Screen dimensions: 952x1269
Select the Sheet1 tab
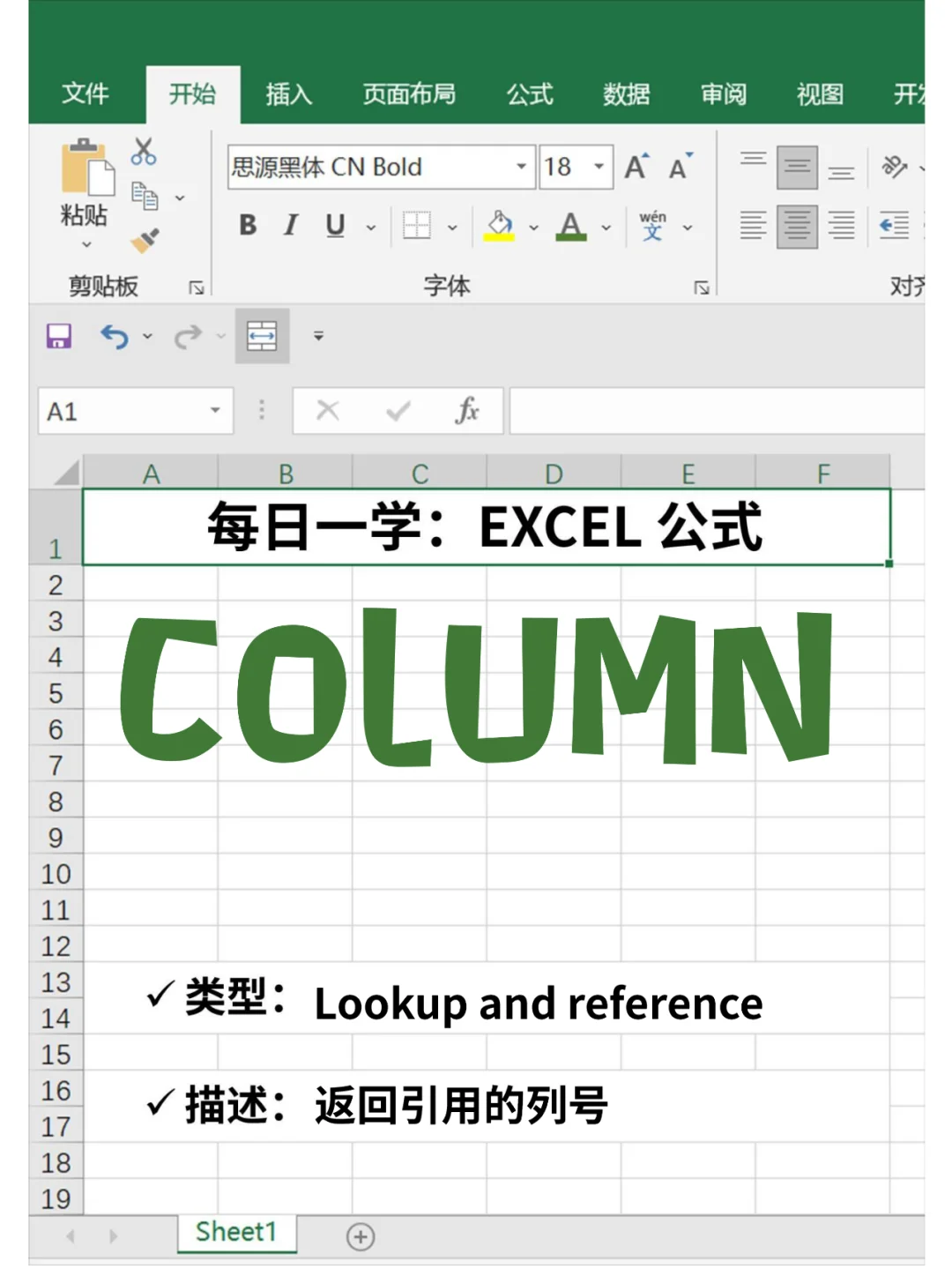[x=236, y=1232]
